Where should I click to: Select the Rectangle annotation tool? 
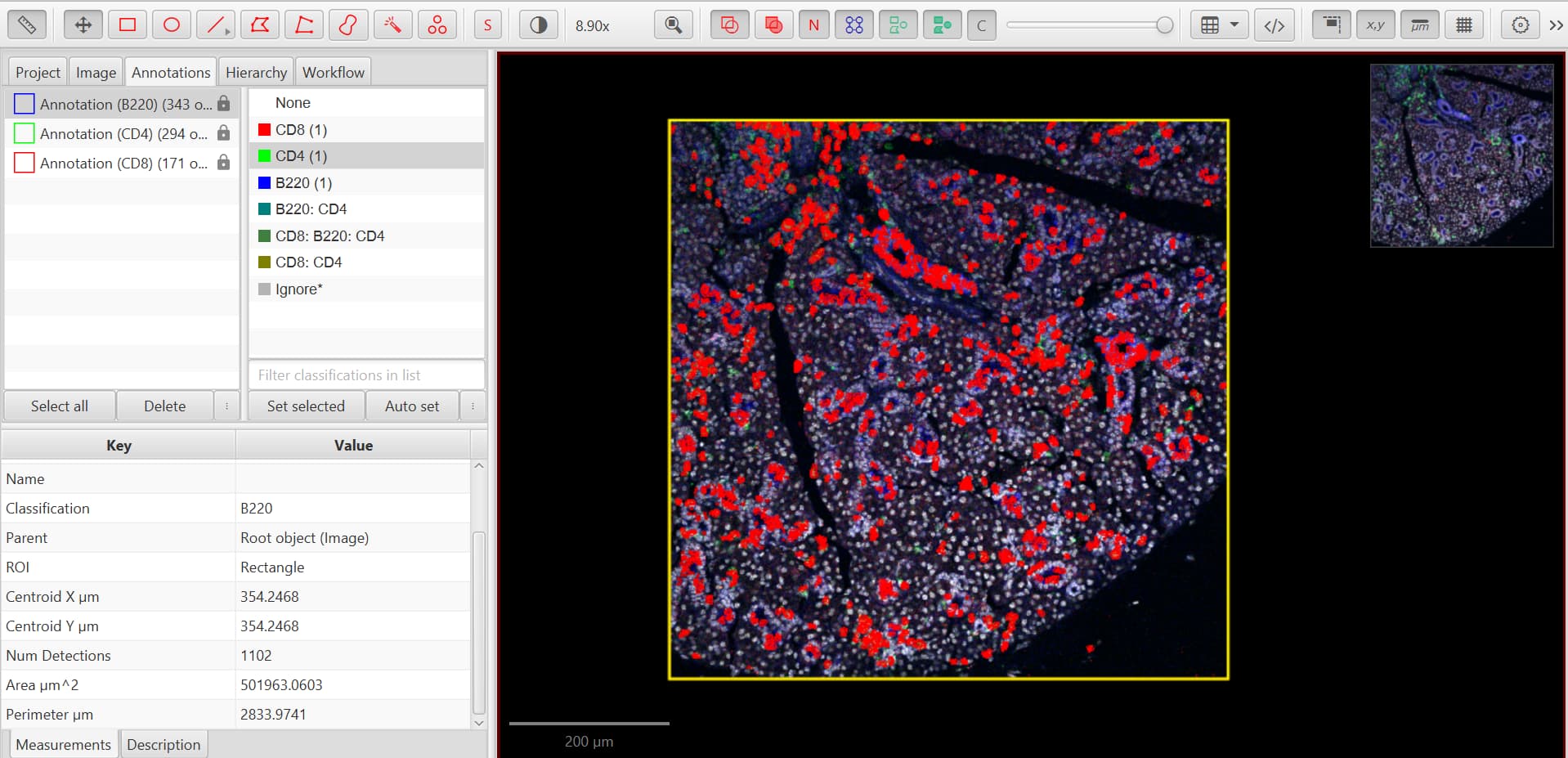(x=127, y=24)
